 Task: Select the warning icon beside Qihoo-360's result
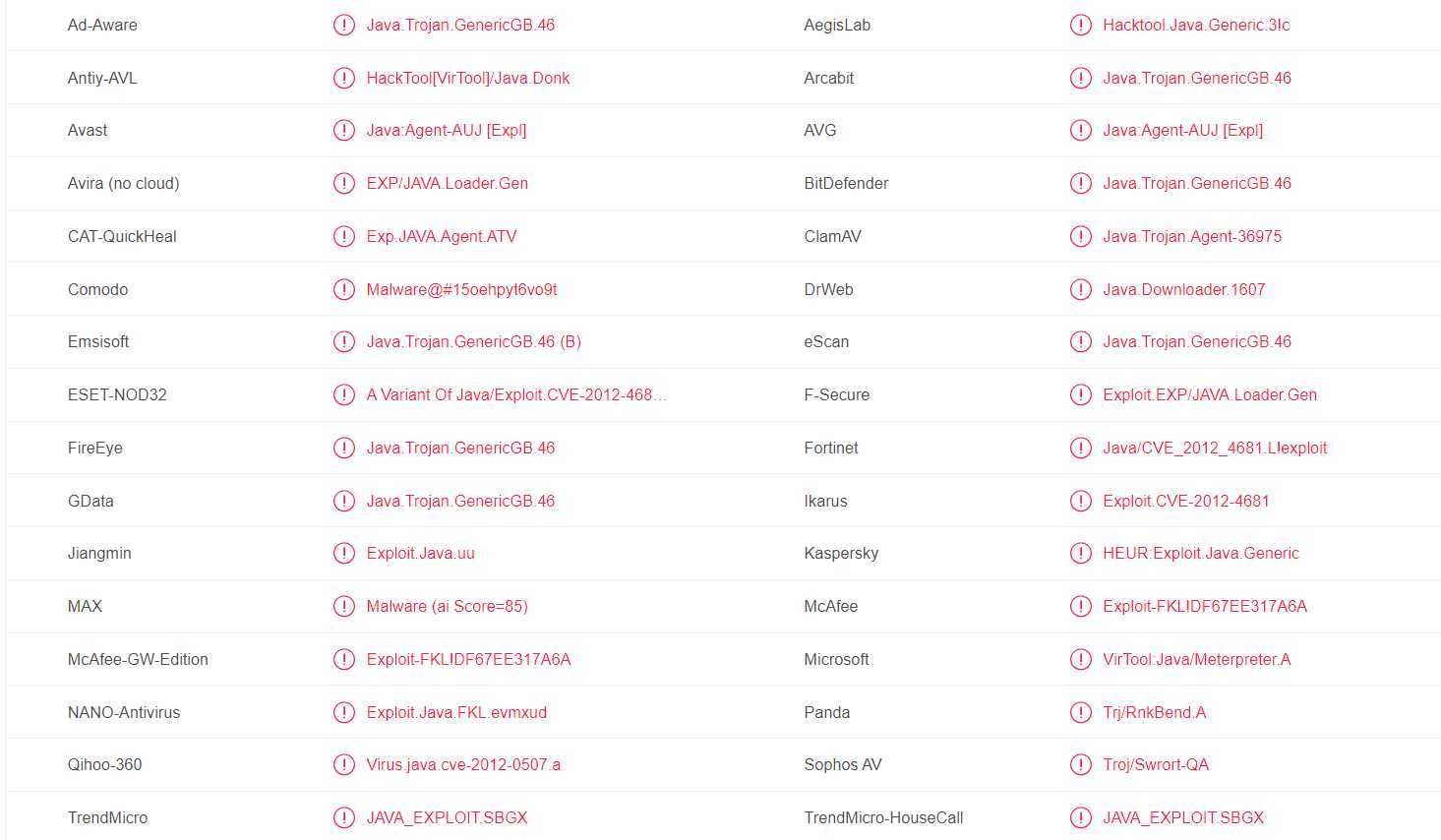point(343,764)
